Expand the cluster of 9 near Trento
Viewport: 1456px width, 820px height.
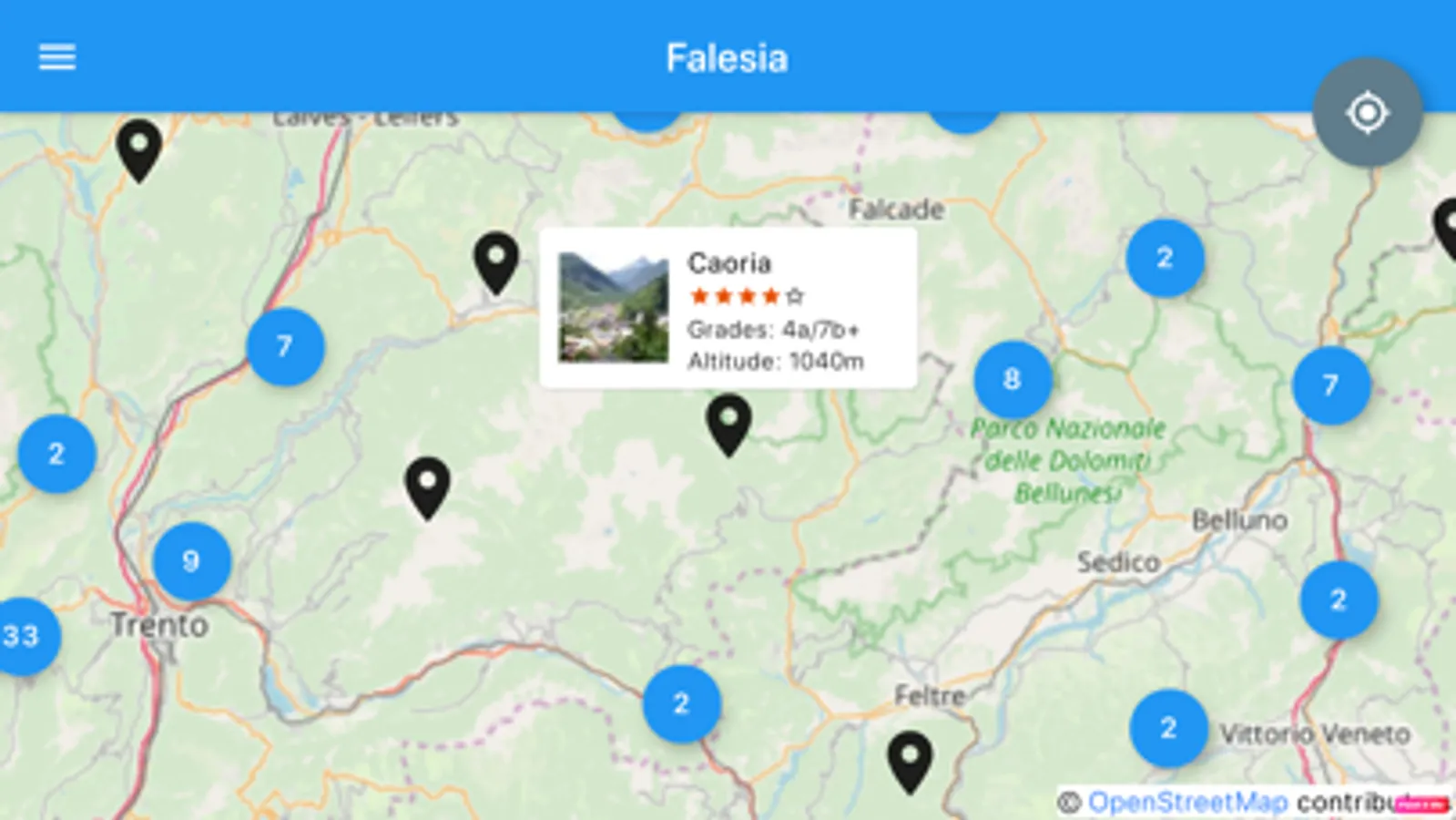[x=191, y=561]
